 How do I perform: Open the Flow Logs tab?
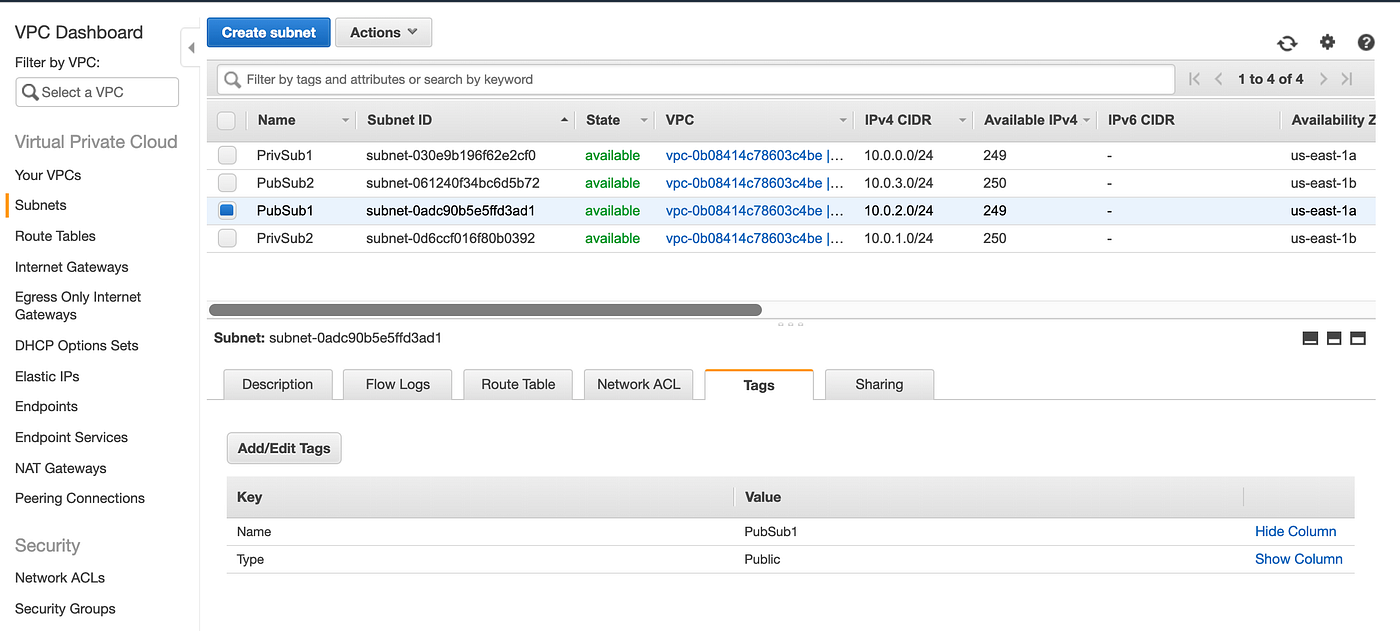397,384
